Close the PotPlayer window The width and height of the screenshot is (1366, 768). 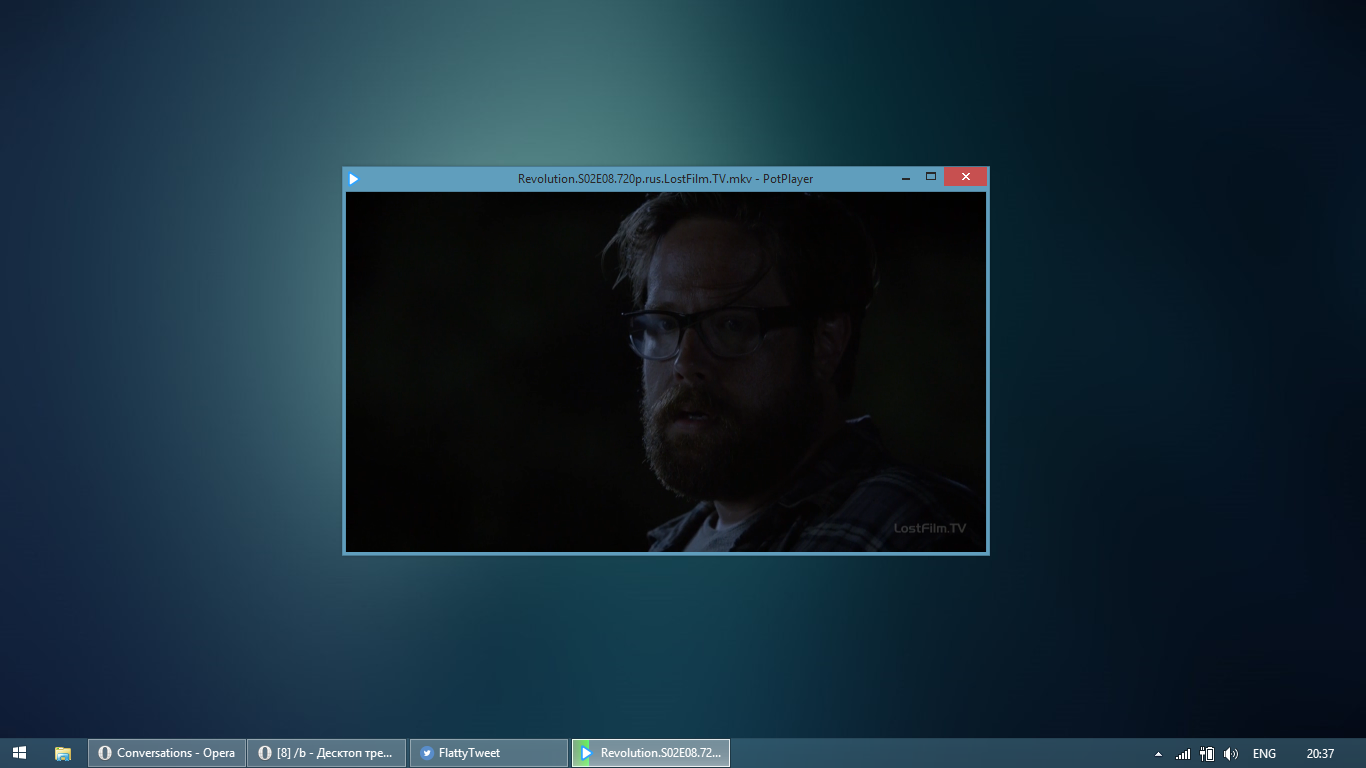pos(966,177)
